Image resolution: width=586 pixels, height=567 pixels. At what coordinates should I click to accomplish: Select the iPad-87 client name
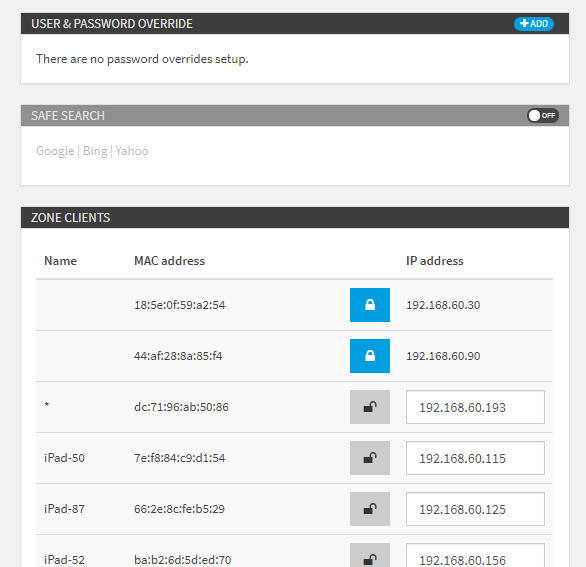point(64,509)
